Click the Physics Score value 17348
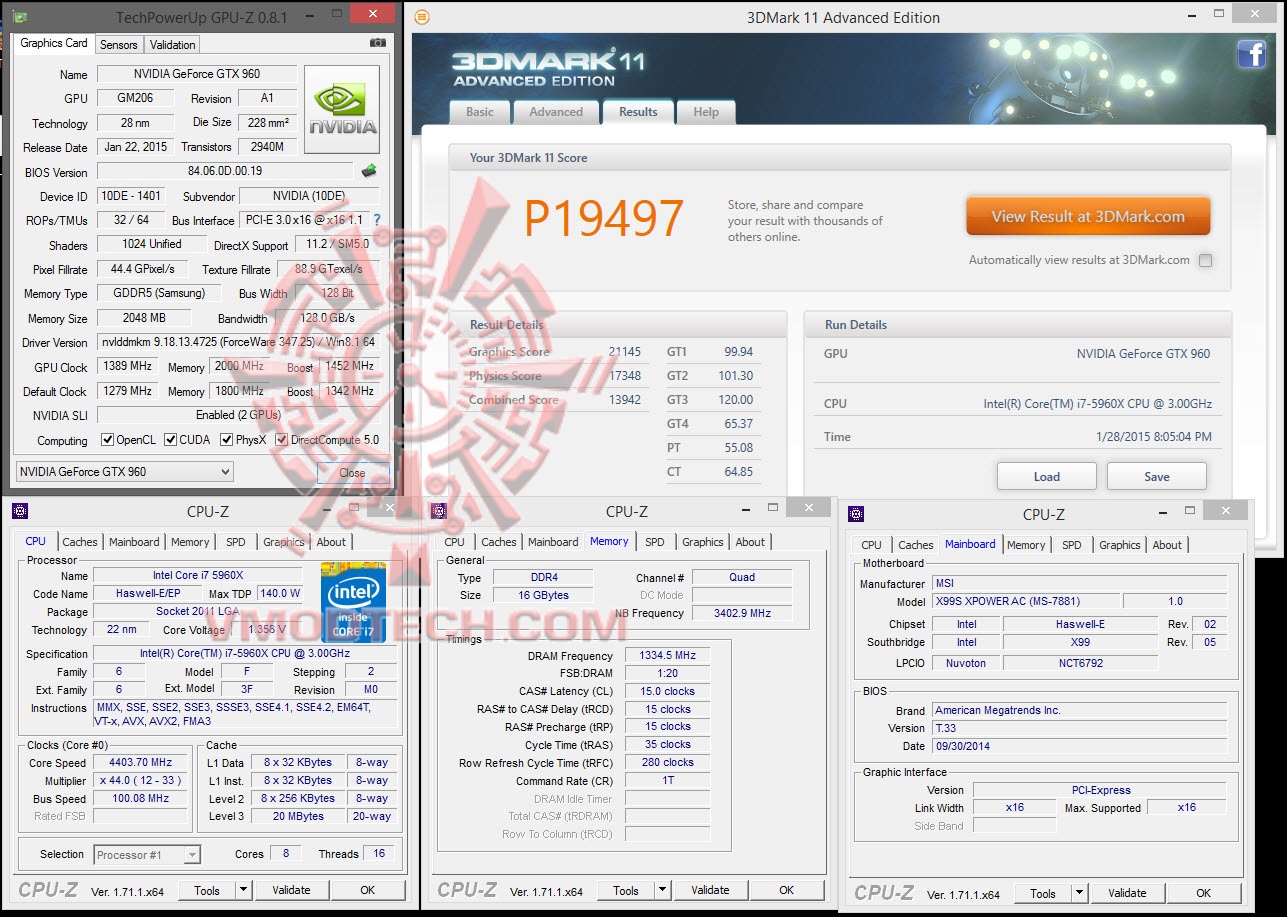The width and height of the screenshot is (1287, 917). coord(625,376)
